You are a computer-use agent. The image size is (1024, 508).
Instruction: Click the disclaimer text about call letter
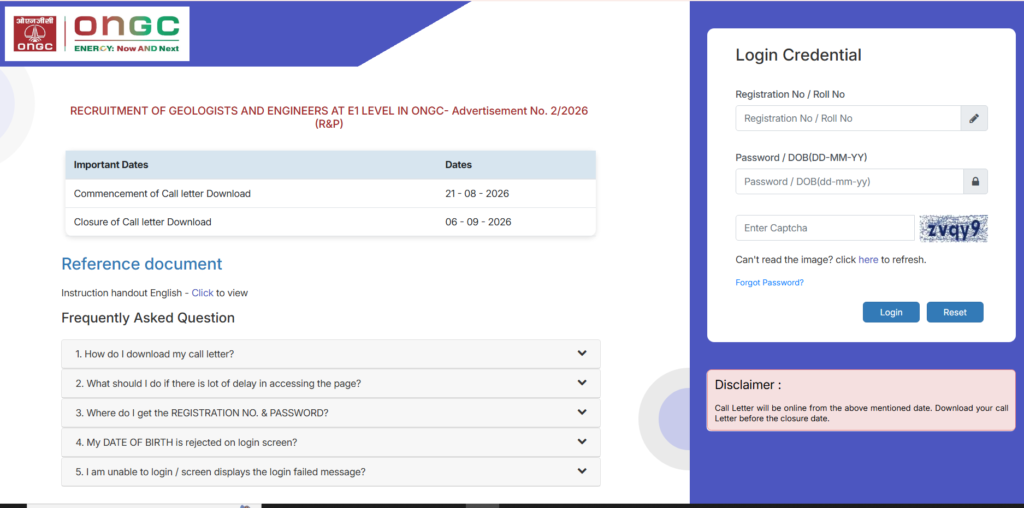pos(861,413)
